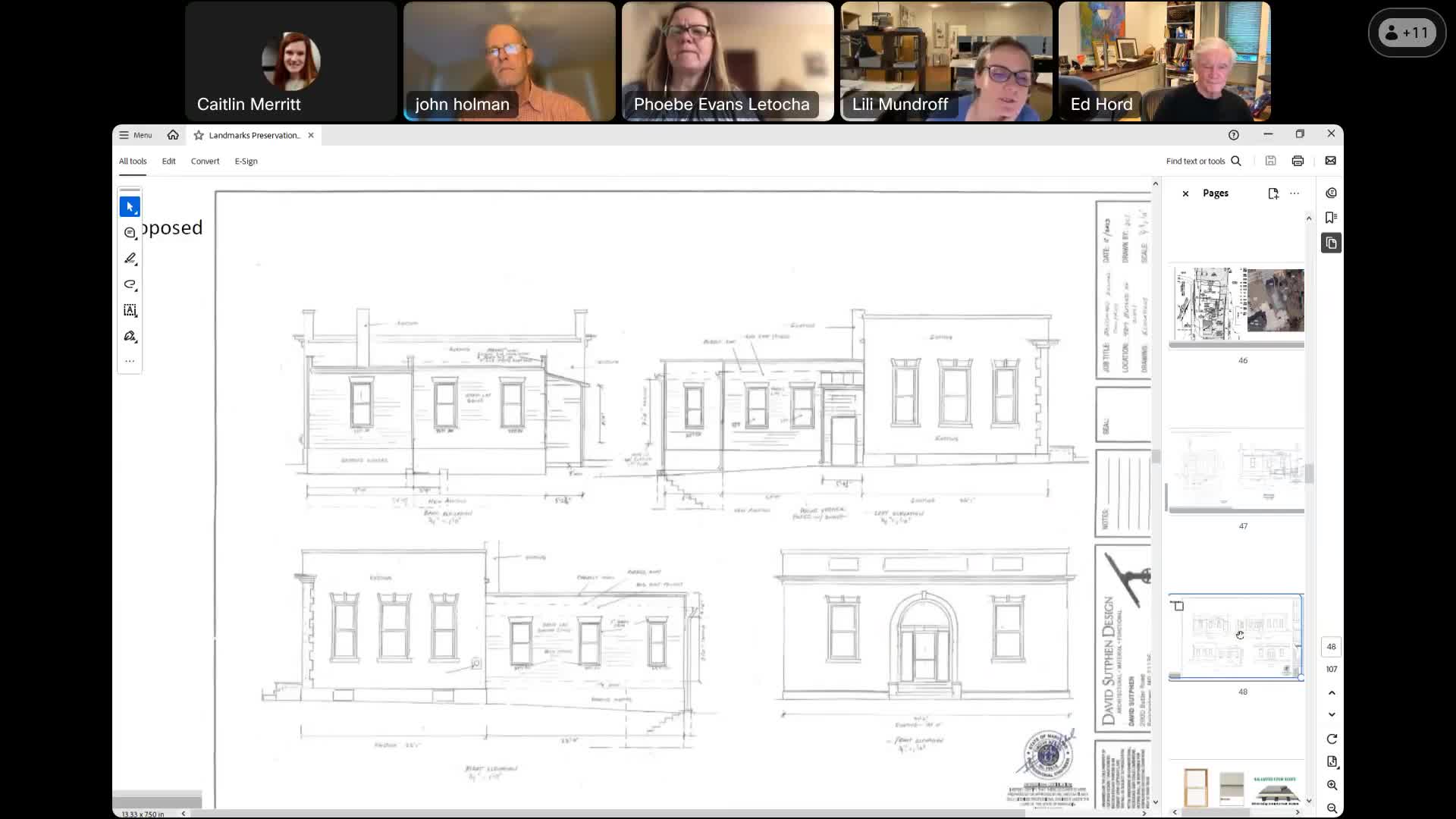Toggle the pages thumbnail panel icon
Image resolution: width=1456 pixels, height=819 pixels.
pos(1331,243)
